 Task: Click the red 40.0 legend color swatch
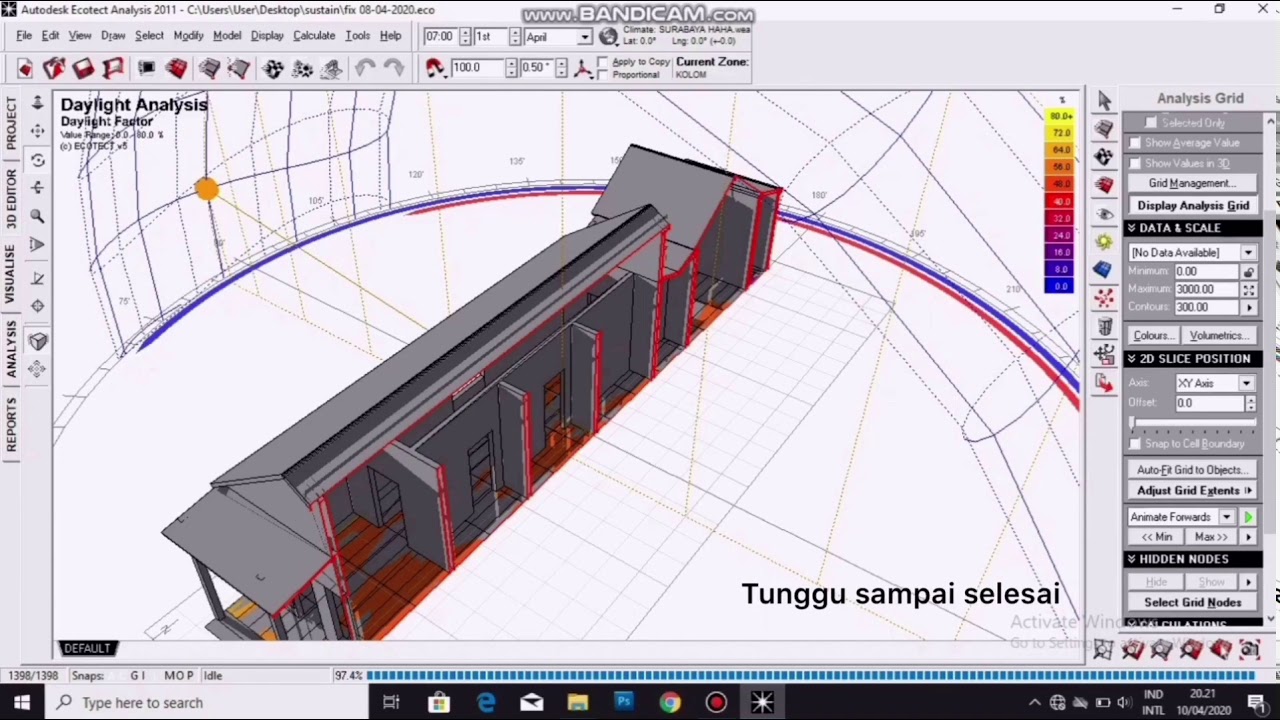click(1060, 201)
